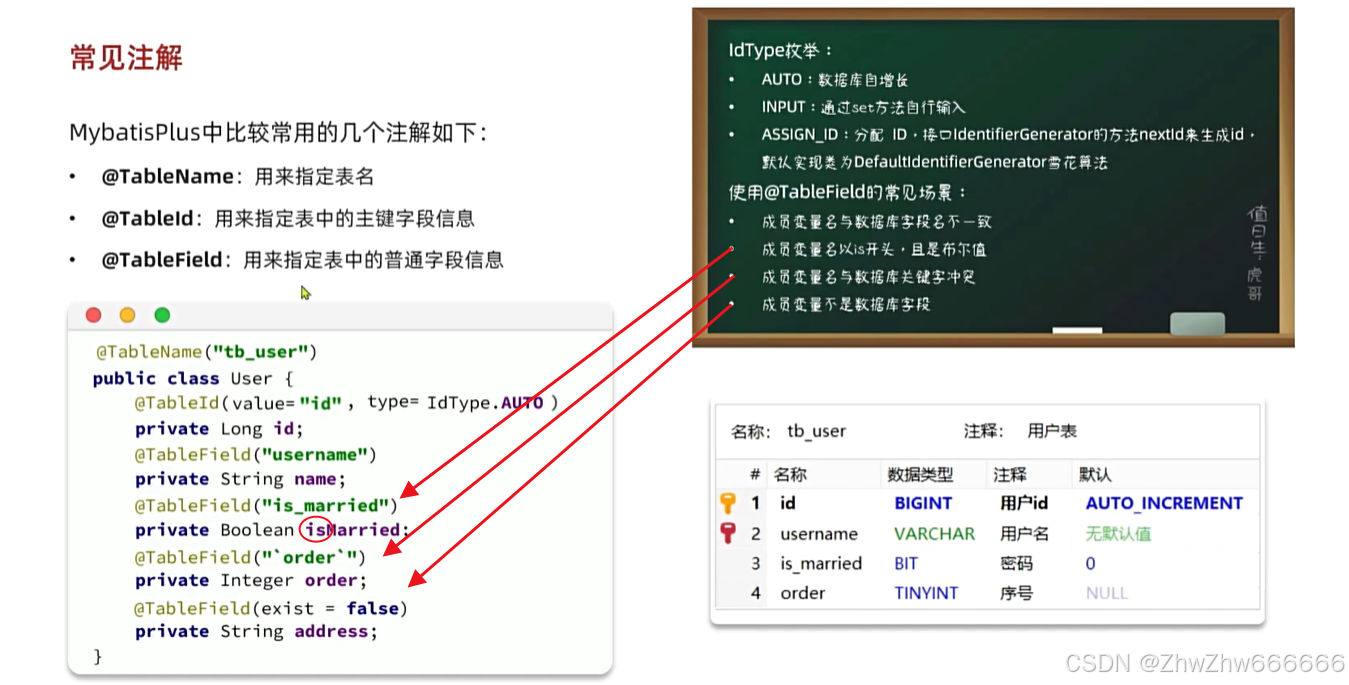Screen dimensions: 1349x685
Task: Click the mouse cursor arrow above the code window
Action: [x=305, y=293]
